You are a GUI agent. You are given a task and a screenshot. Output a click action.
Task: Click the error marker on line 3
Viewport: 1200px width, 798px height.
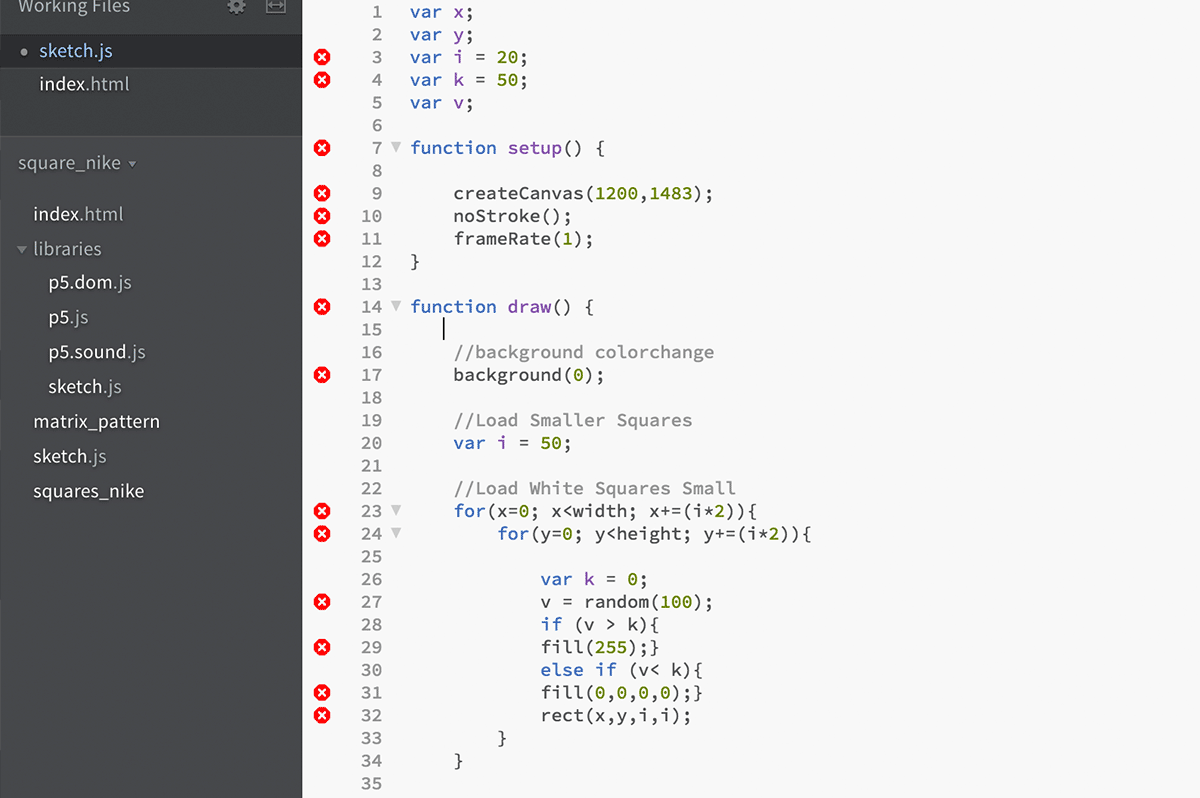(322, 57)
